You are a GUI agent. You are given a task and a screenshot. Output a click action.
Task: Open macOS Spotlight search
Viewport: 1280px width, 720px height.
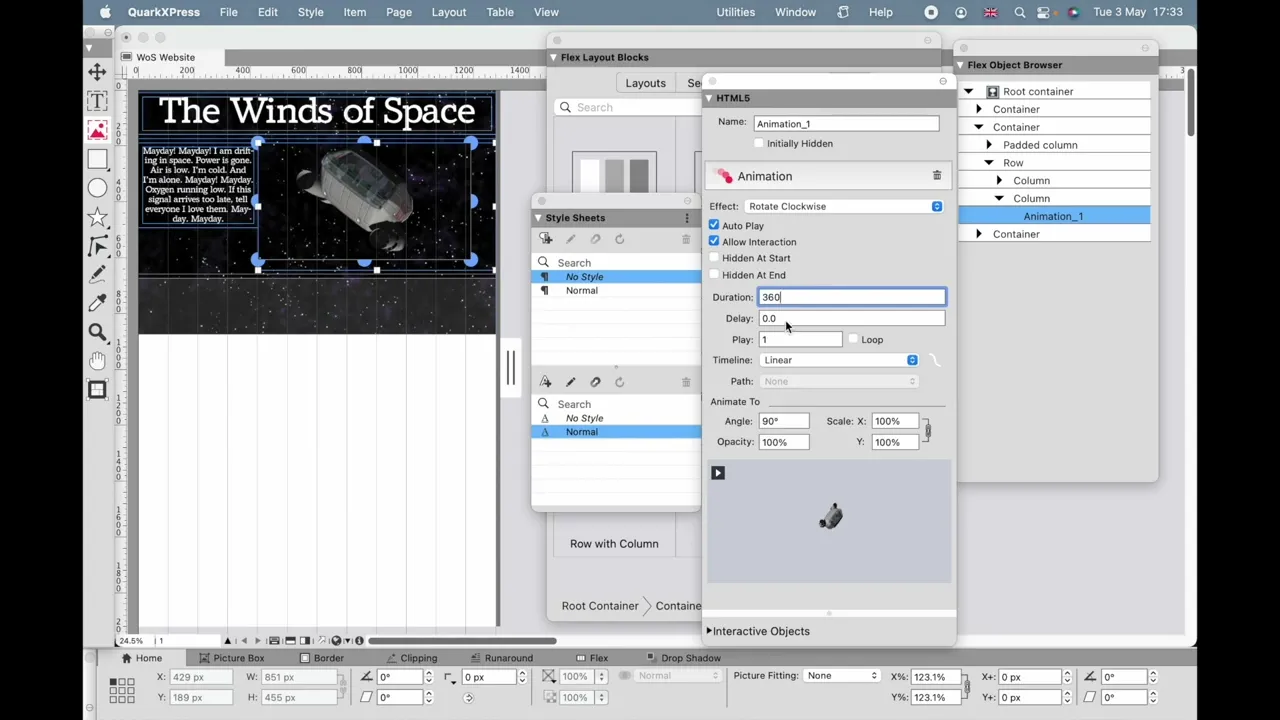click(x=1019, y=12)
